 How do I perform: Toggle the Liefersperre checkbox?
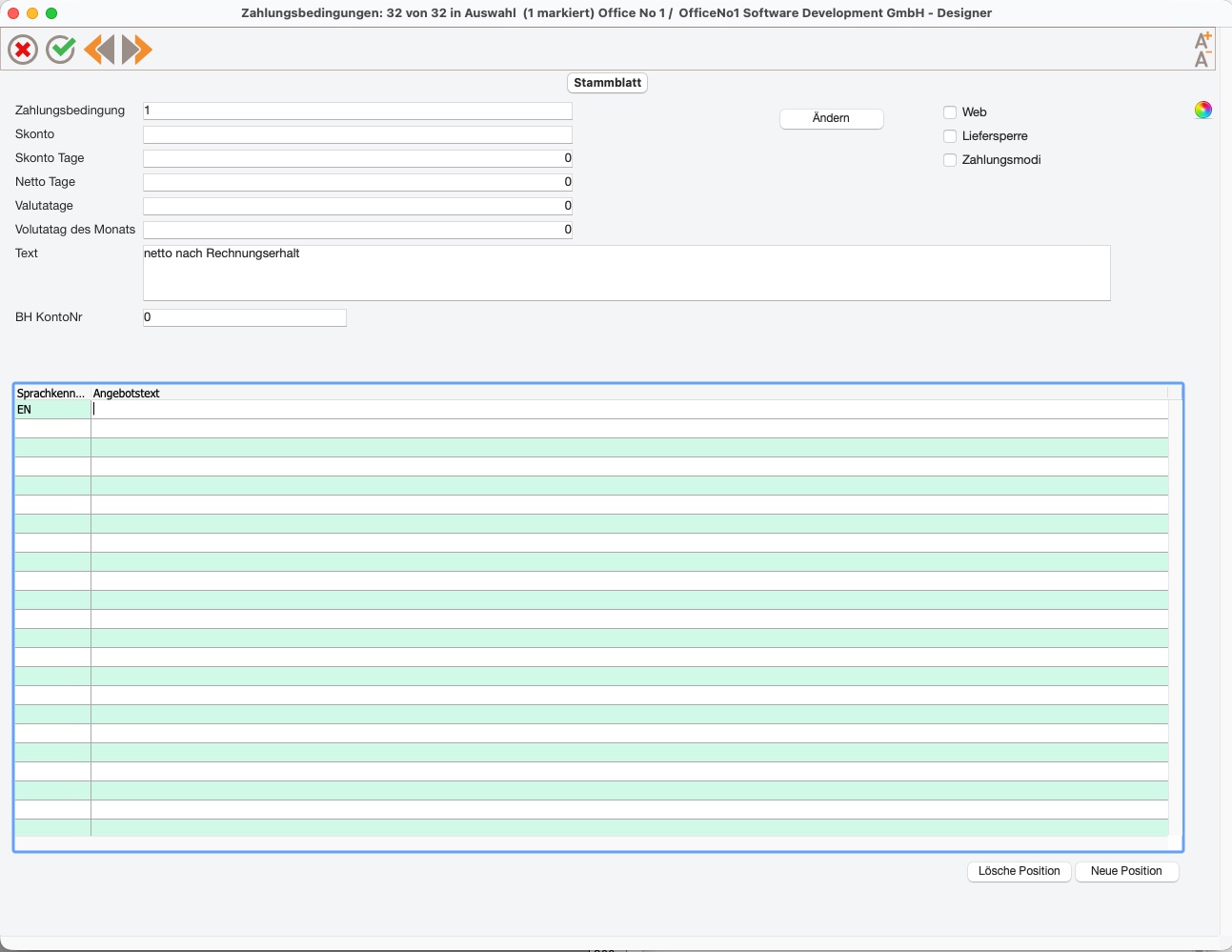pos(950,136)
